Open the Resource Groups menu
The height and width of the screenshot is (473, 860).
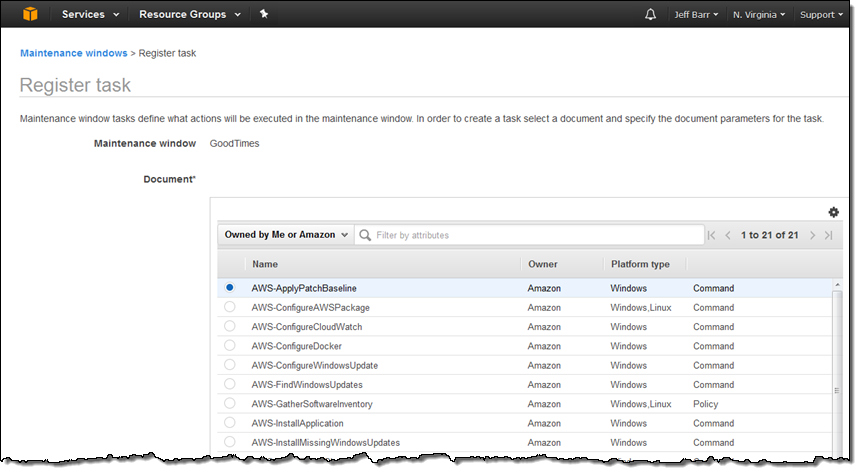190,14
